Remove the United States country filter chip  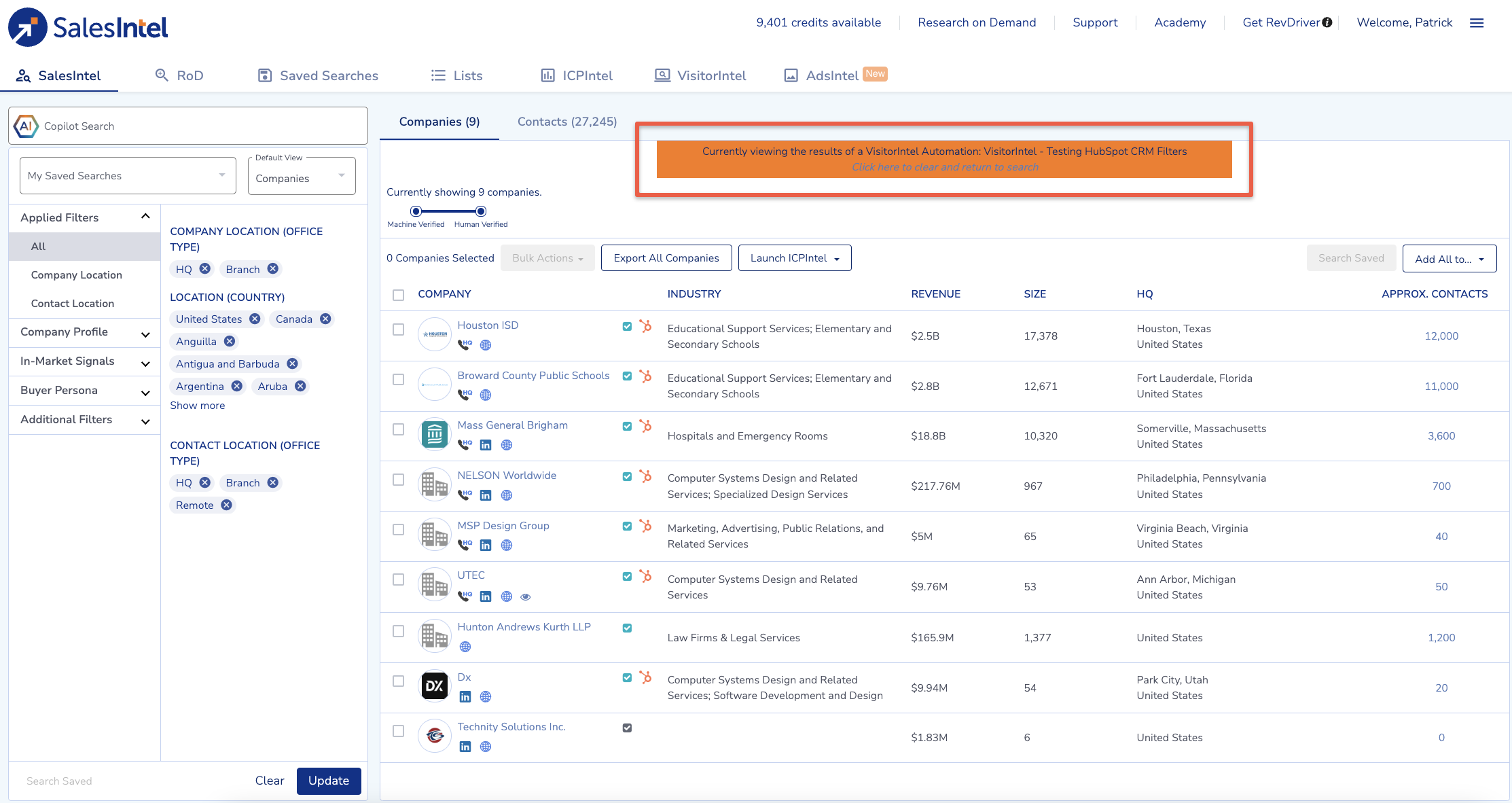[255, 319]
